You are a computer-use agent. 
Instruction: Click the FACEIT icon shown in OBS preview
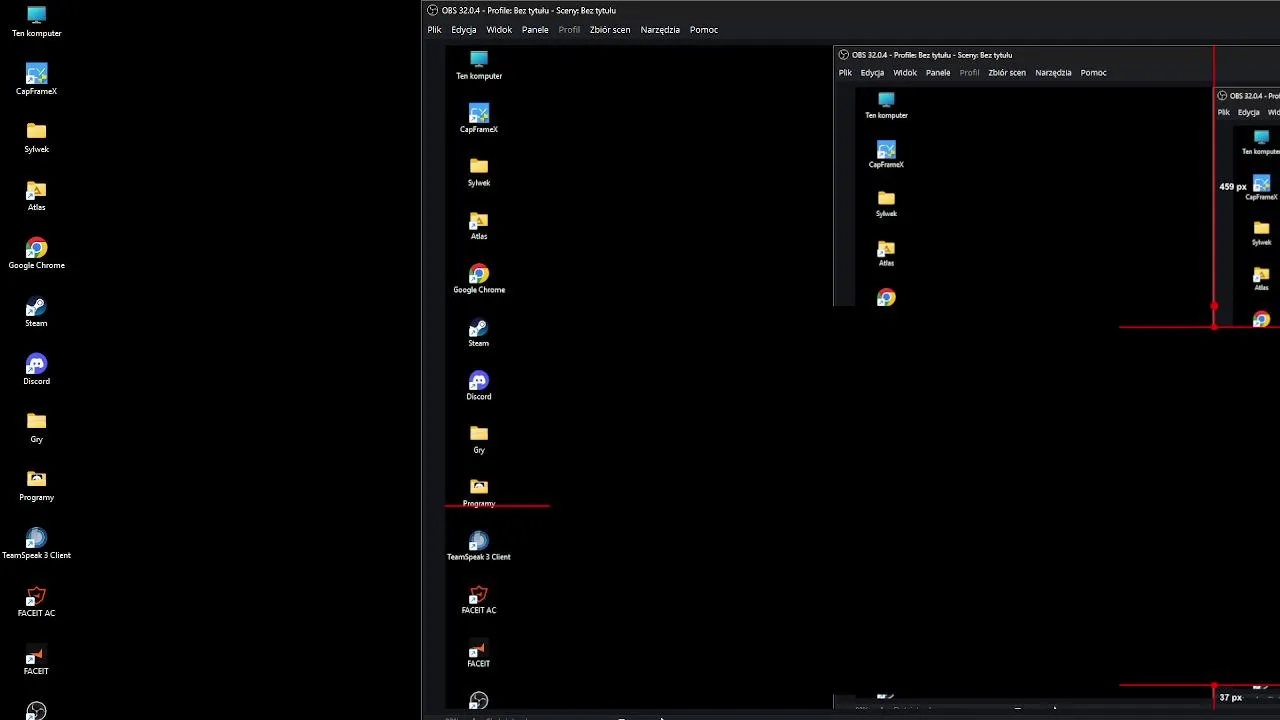click(x=479, y=652)
